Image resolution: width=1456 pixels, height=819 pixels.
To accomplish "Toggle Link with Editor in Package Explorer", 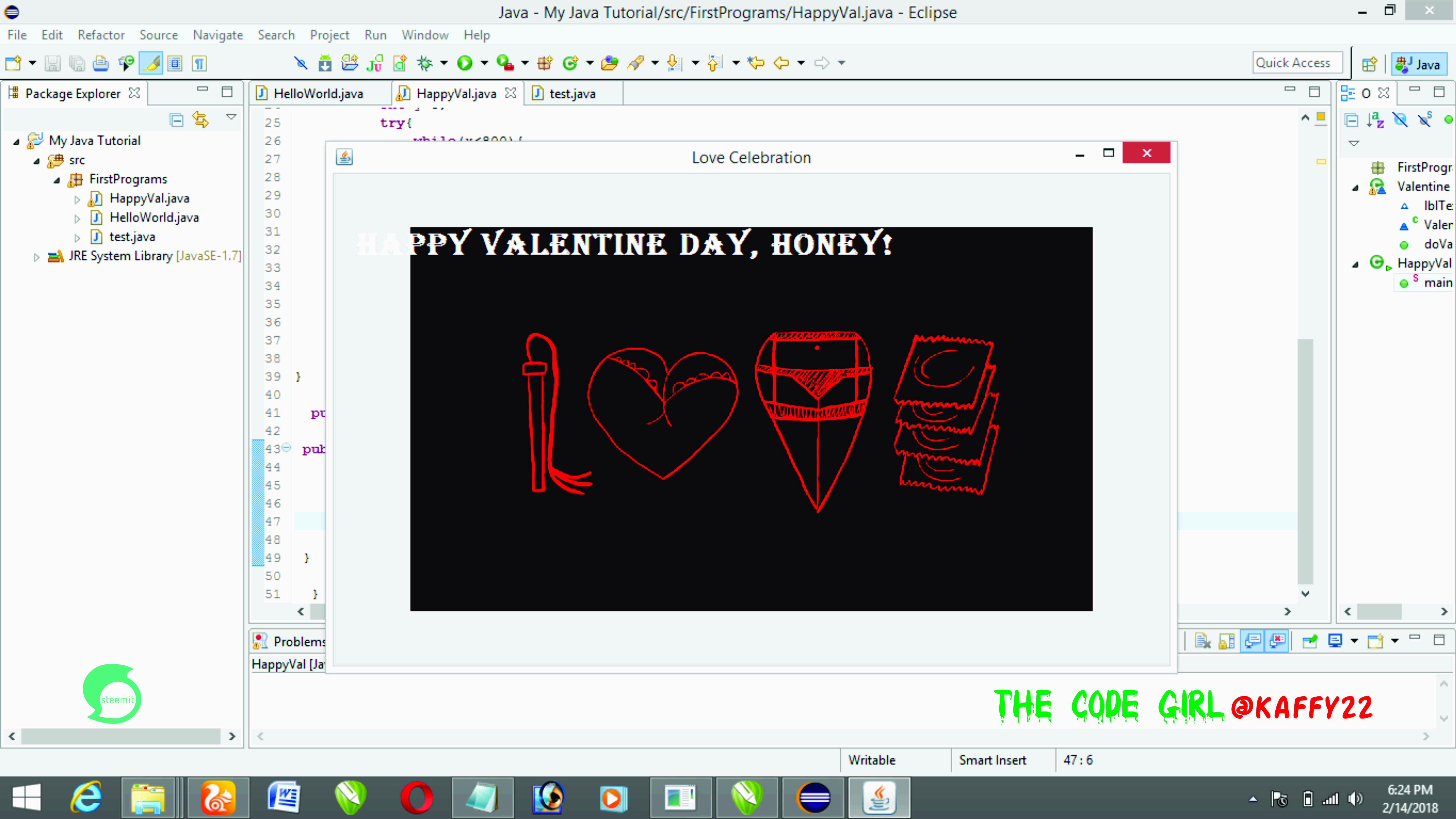I will 201,119.
